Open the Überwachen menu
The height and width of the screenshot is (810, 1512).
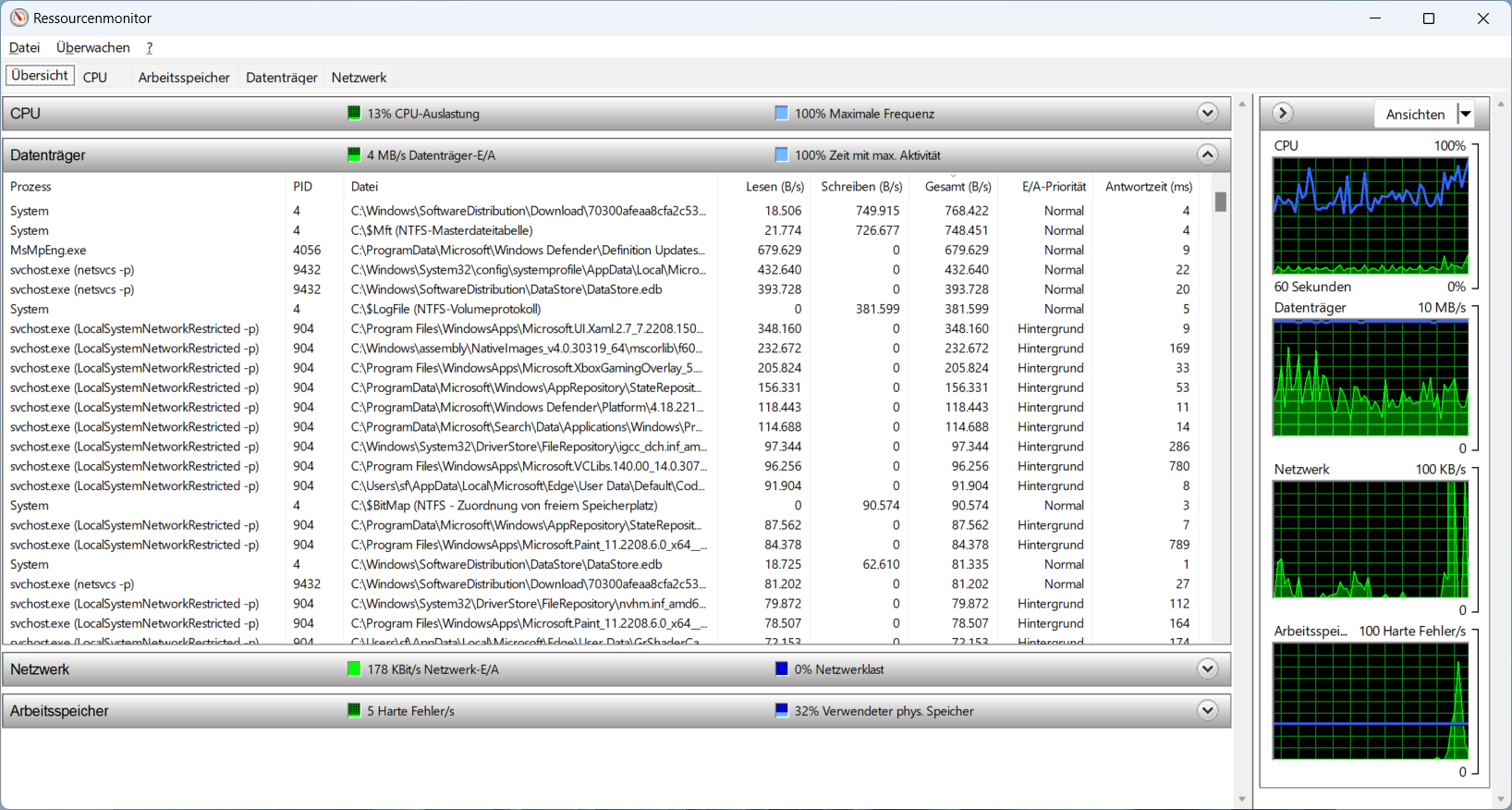(x=92, y=47)
